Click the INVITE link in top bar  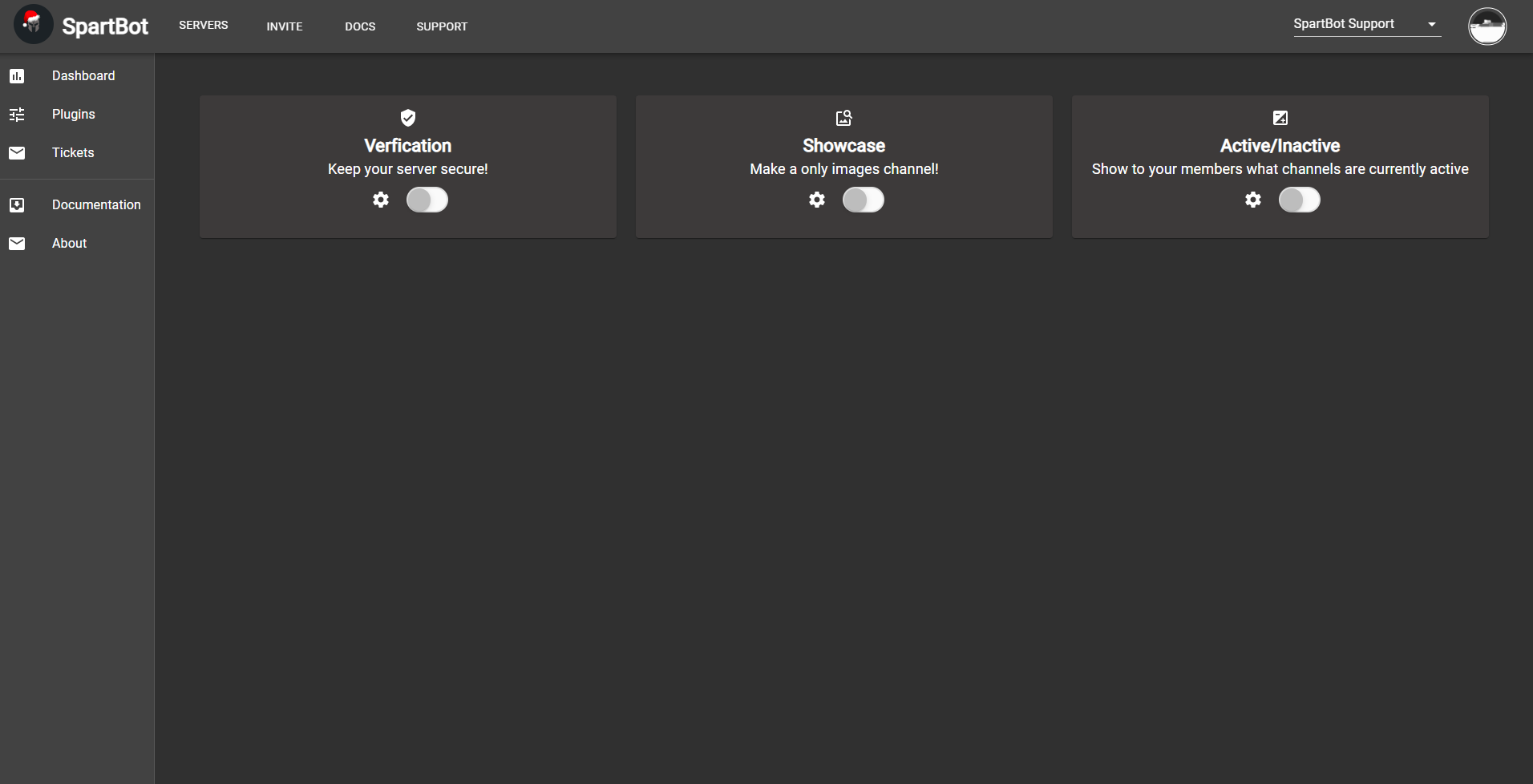285,26
